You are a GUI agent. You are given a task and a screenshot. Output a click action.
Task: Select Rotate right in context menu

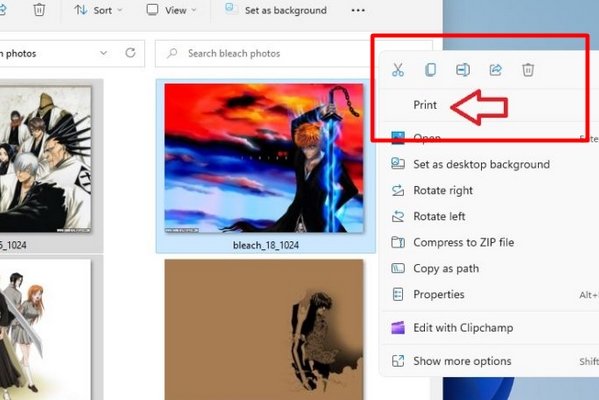tap(443, 190)
